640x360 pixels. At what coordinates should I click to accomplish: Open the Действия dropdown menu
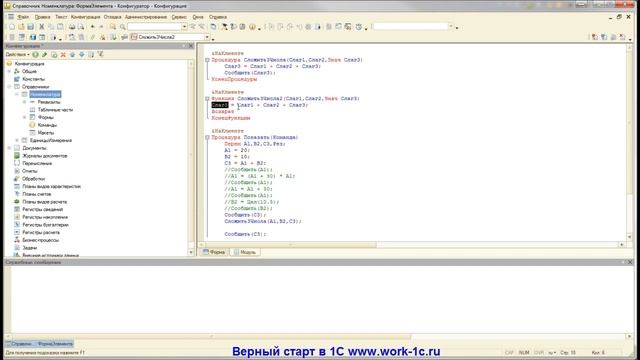pyautogui.click(x=18, y=54)
